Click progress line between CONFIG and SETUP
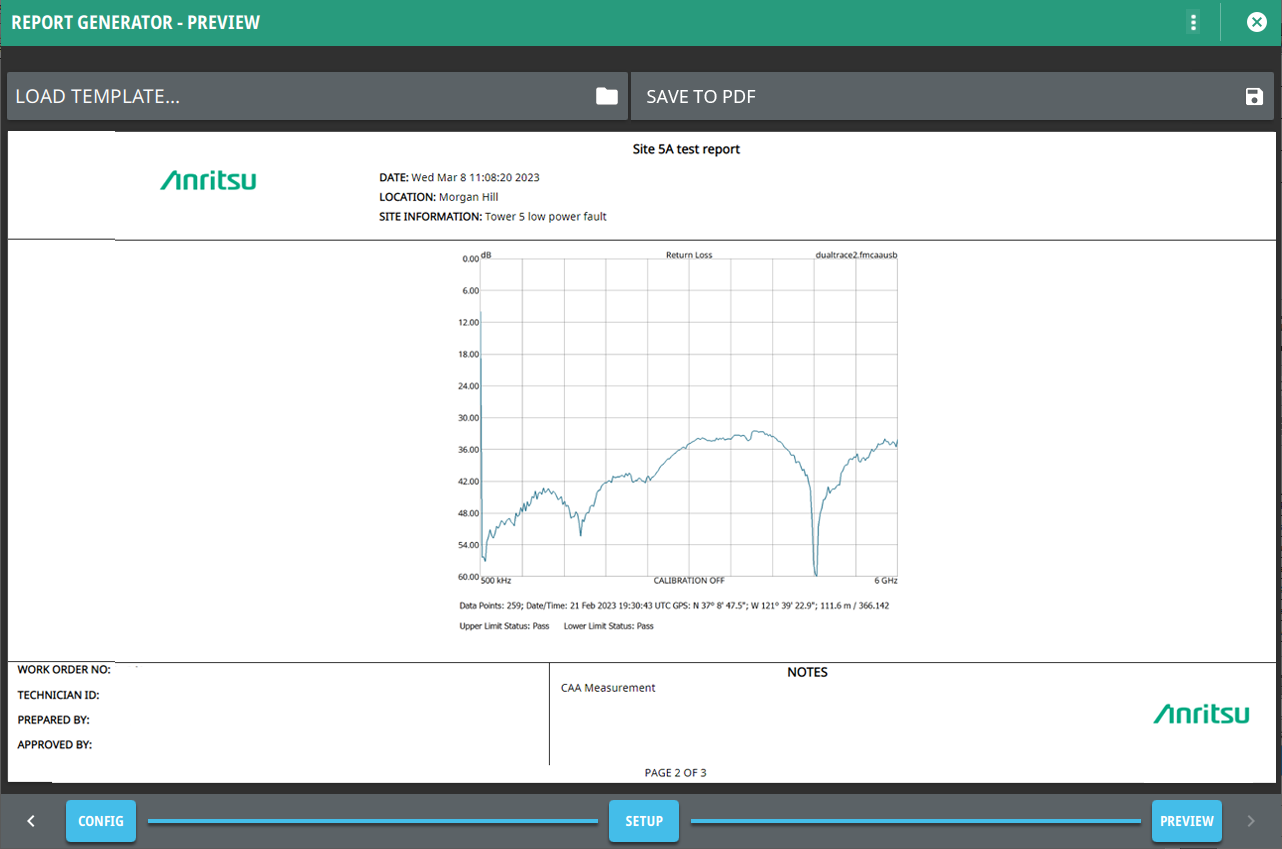The width and height of the screenshot is (1282, 849). (372, 821)
